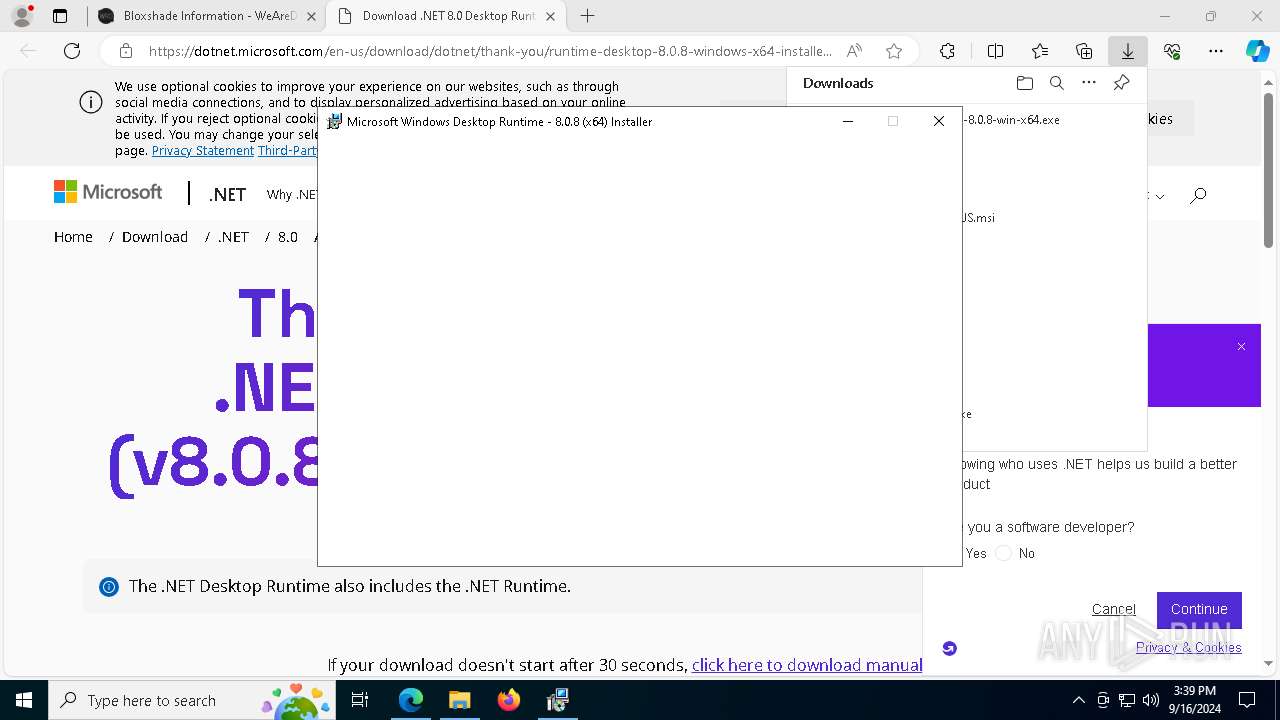Open the network tray icon
Viewport: 1280px width, 720px height.
pos(1127,700)
